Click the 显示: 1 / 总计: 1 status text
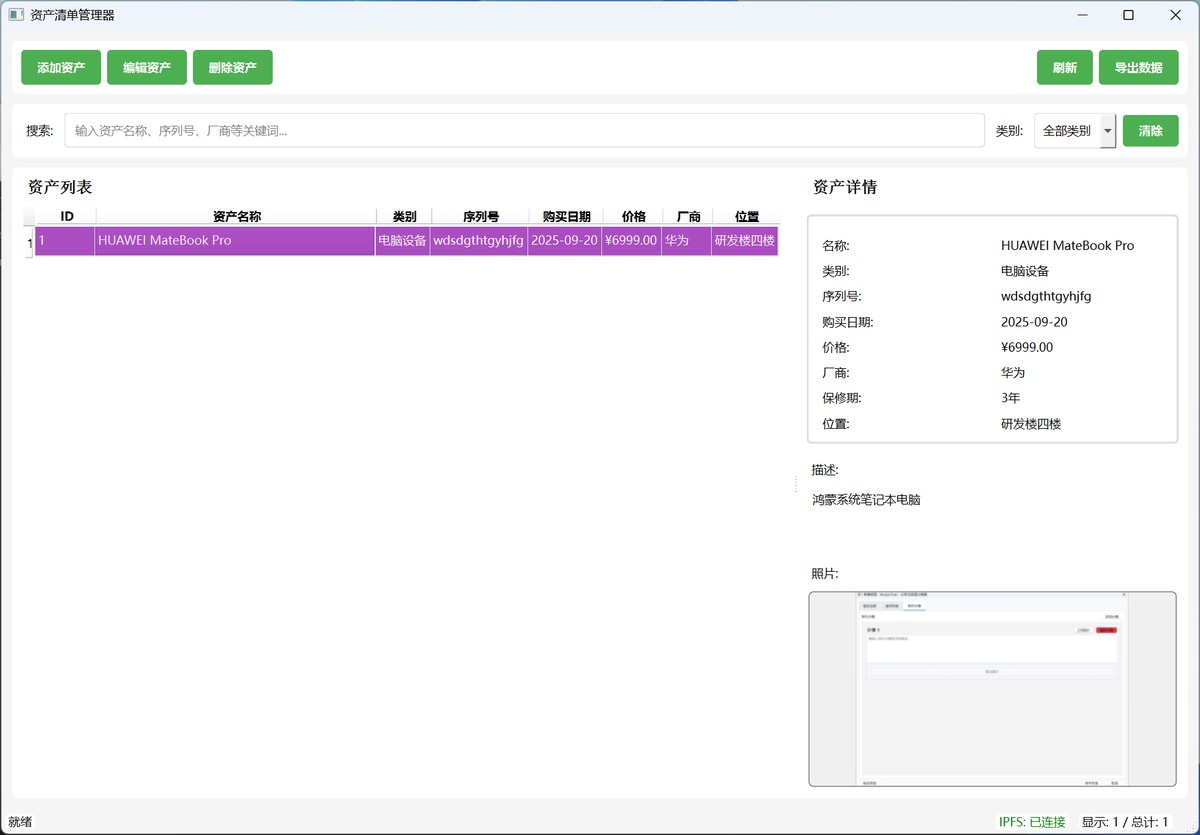 point(1125,822)
